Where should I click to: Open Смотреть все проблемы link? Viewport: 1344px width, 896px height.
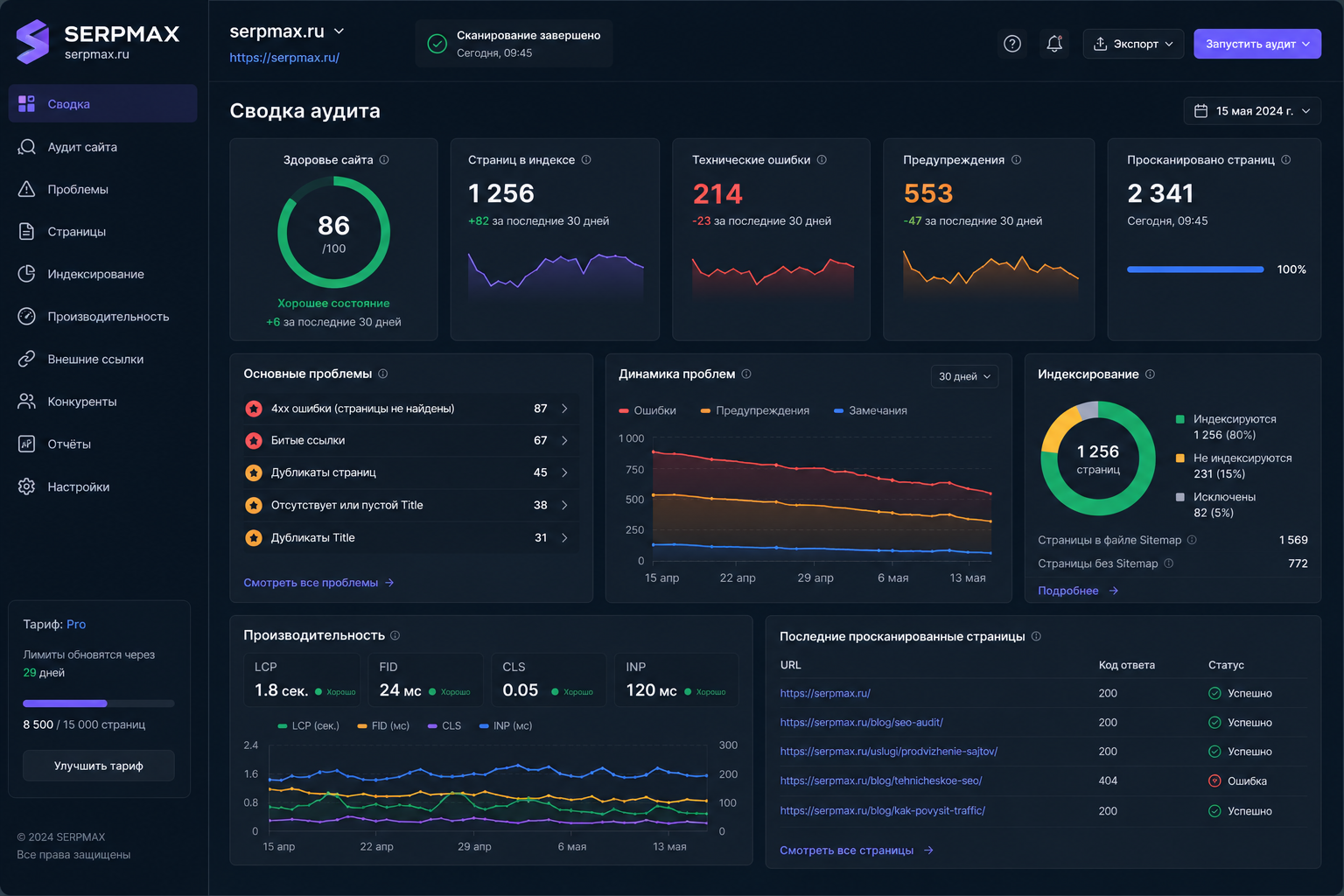click(x=319, y=583)
